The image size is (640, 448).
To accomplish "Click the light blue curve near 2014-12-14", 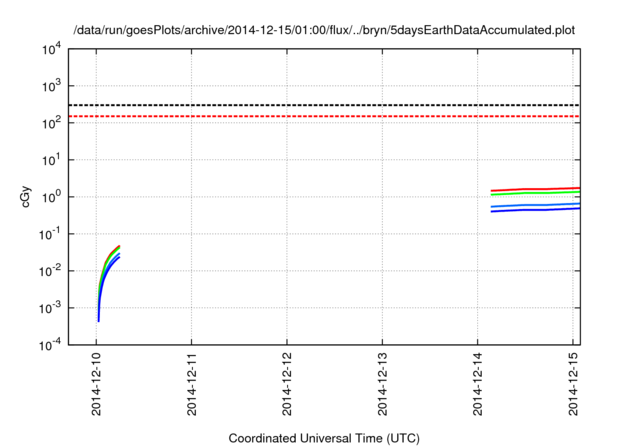I will (535, 205).
